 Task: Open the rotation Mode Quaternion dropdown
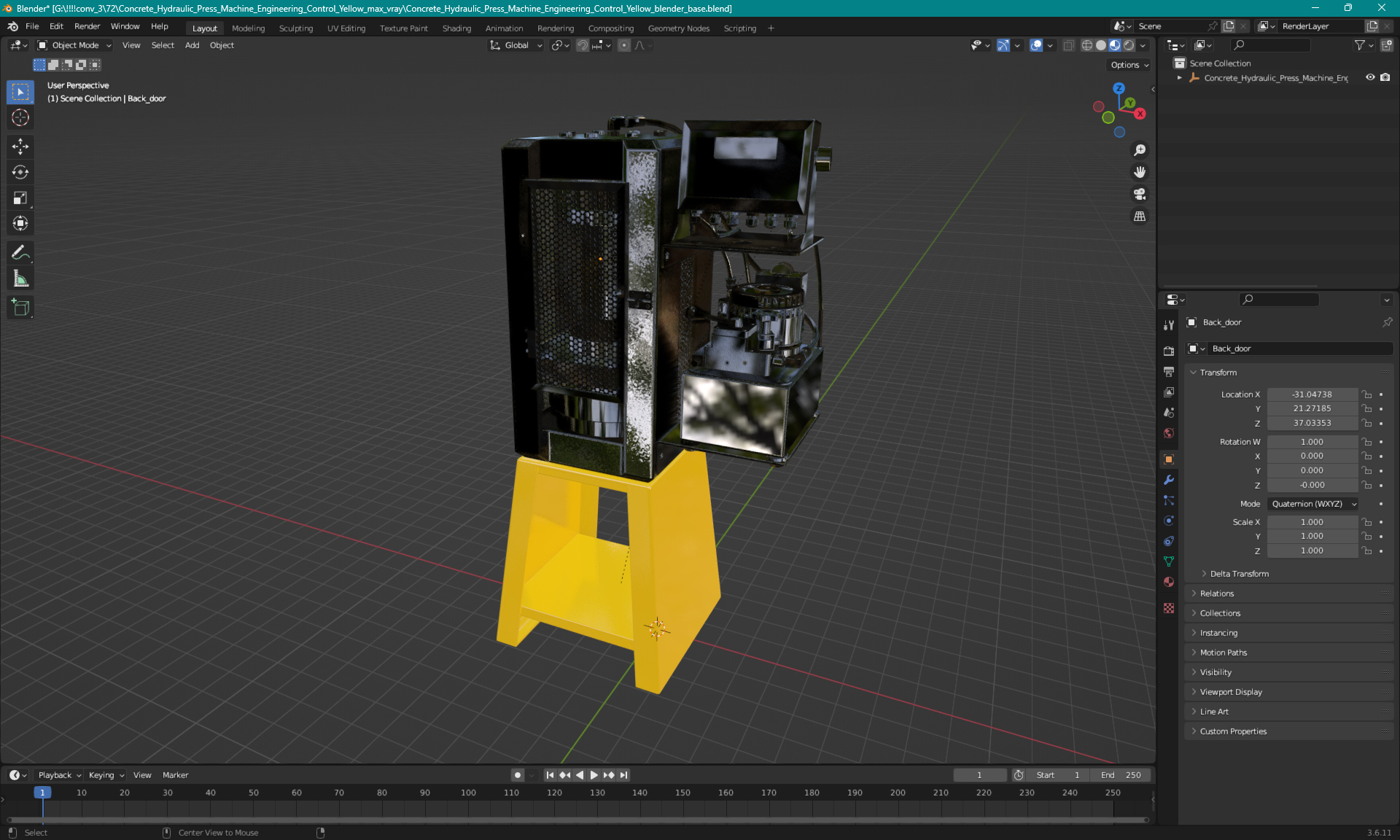coord(1312,504)
